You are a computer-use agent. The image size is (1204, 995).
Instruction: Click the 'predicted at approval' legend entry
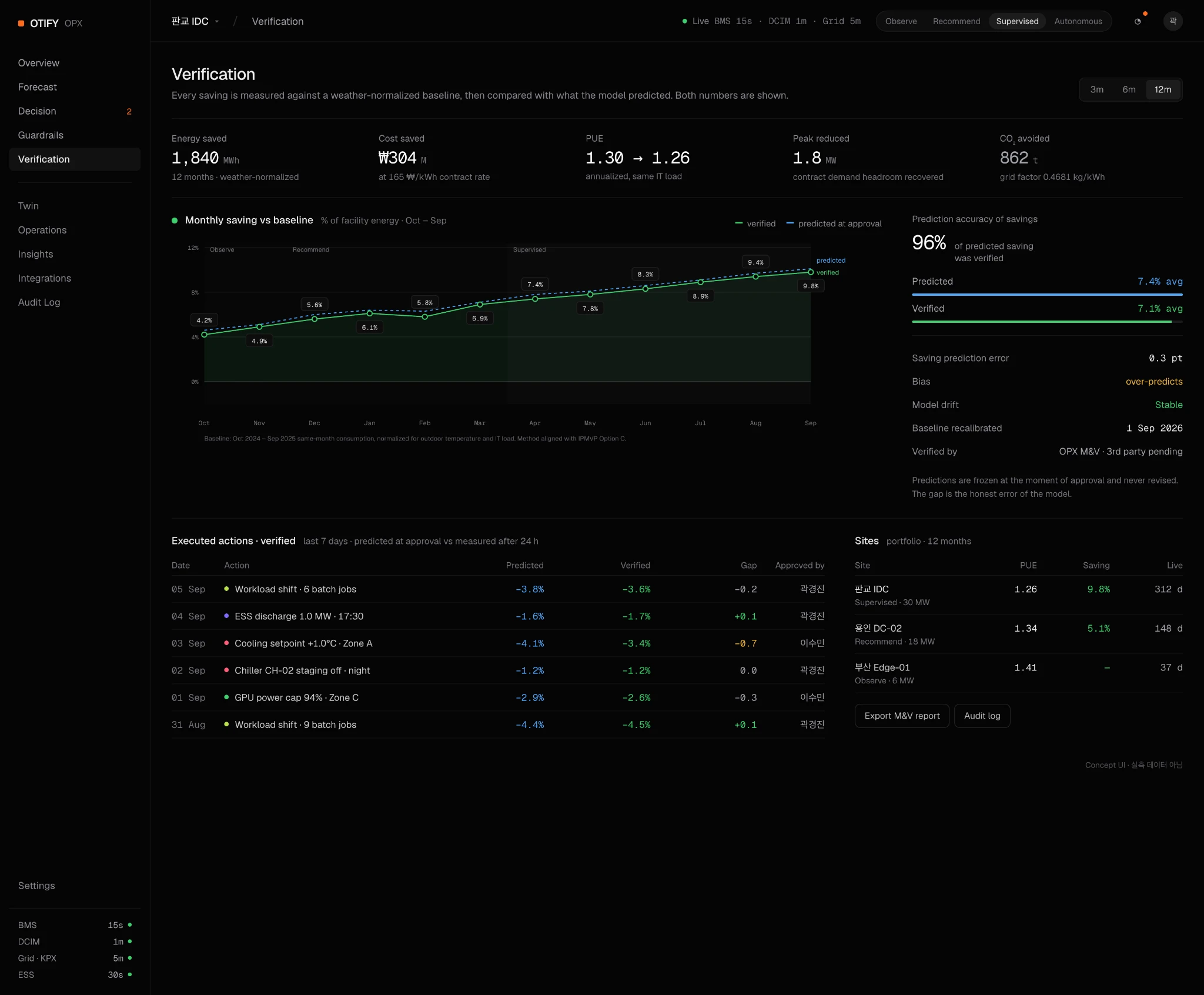(x=834, y=223)
